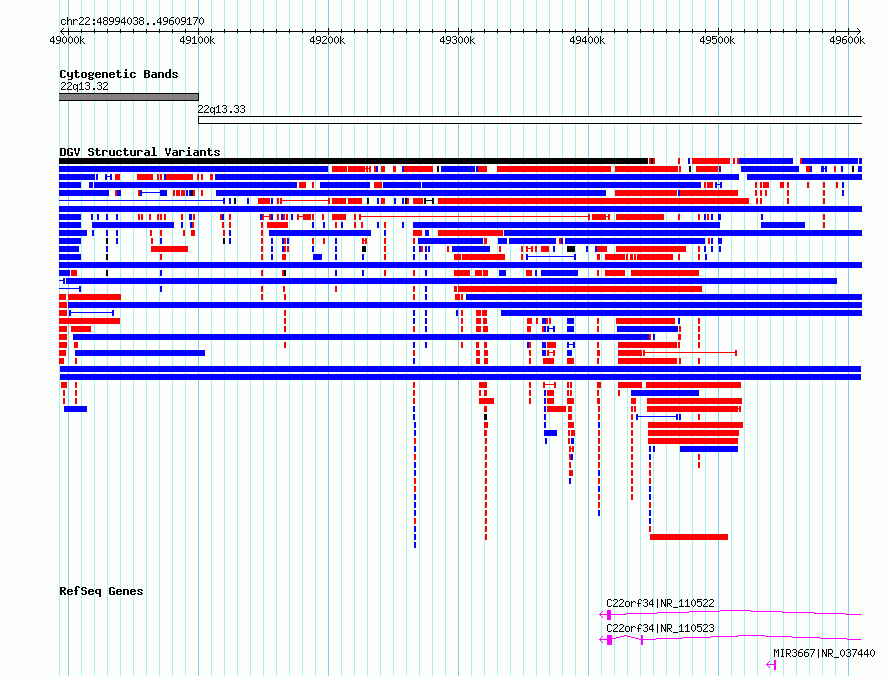The width and height of the screenshot is (890, 676).
Task: Open the C22orf34|NR_110523 gene label
Action: (660, 628)
